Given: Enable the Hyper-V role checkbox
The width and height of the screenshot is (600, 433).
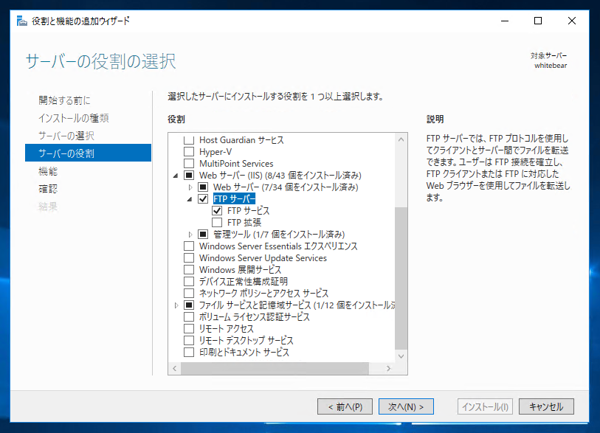Looking at the screenshot, I should tap(189, 152).
